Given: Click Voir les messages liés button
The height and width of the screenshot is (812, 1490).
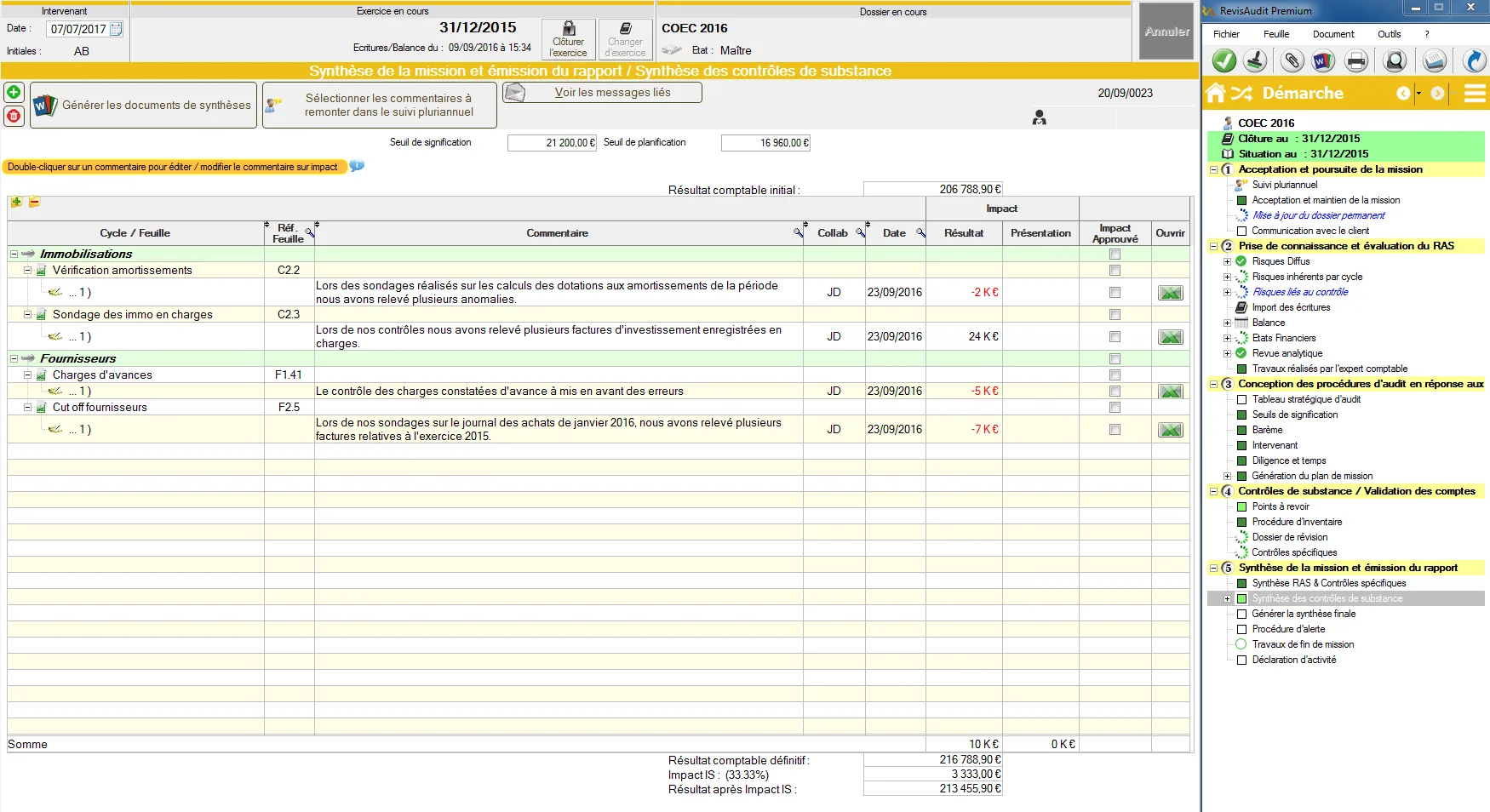Looking at the screenshot, I should [x=602, y=92].
